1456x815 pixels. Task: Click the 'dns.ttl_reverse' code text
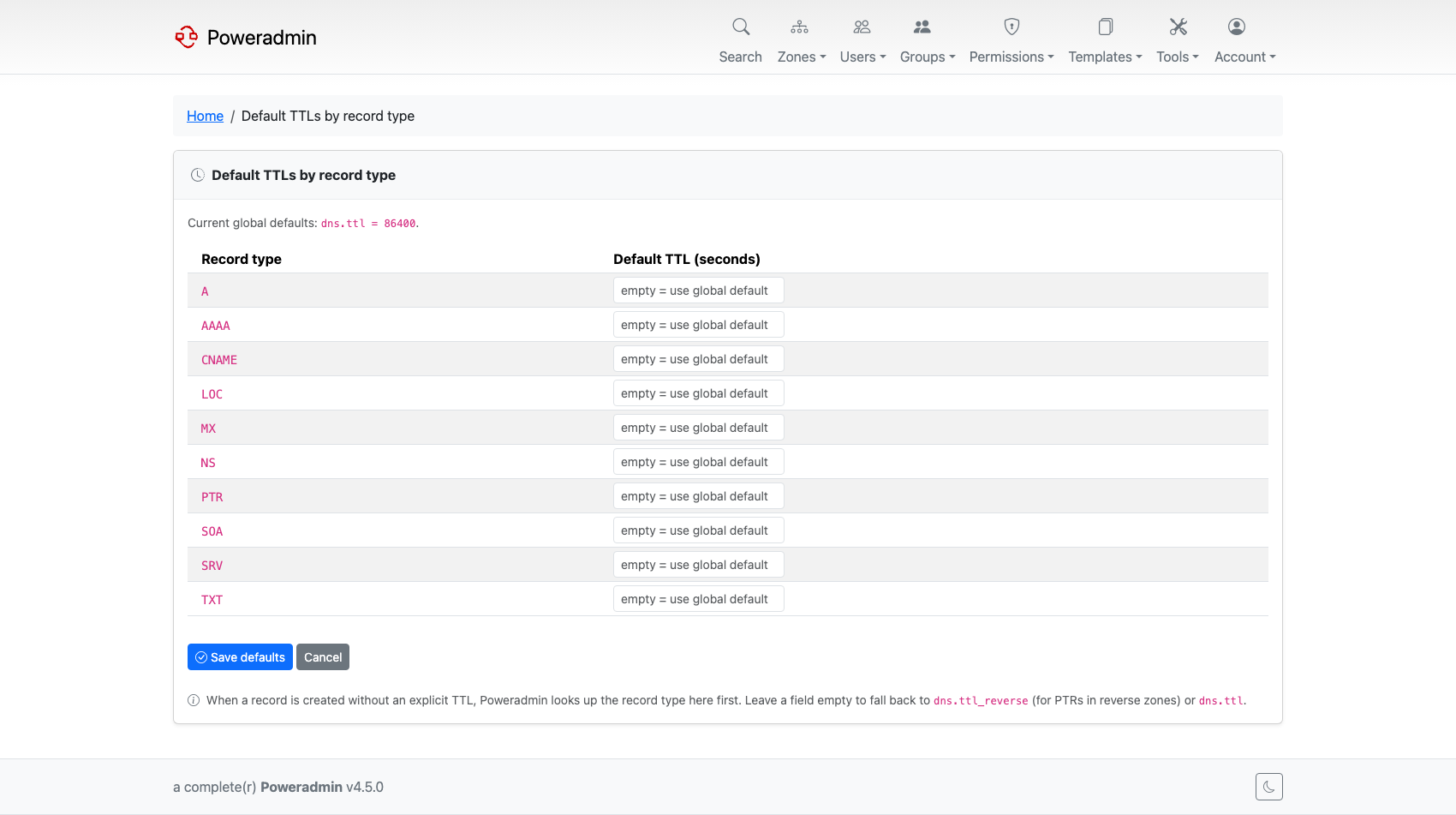click(x=981, y=701)
